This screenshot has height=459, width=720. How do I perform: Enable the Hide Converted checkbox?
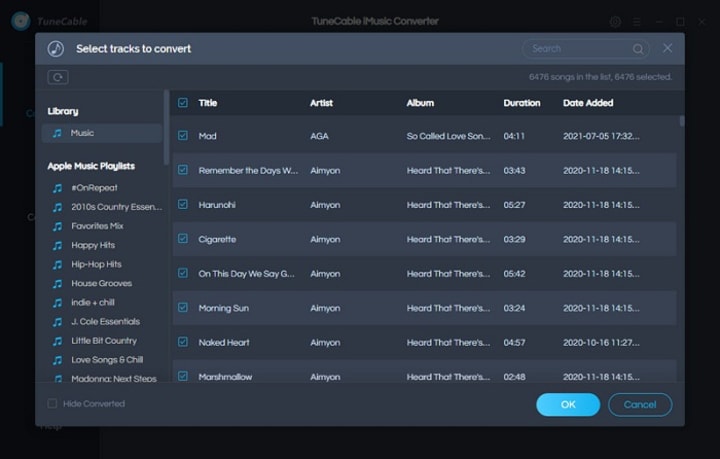click(52, 403)
